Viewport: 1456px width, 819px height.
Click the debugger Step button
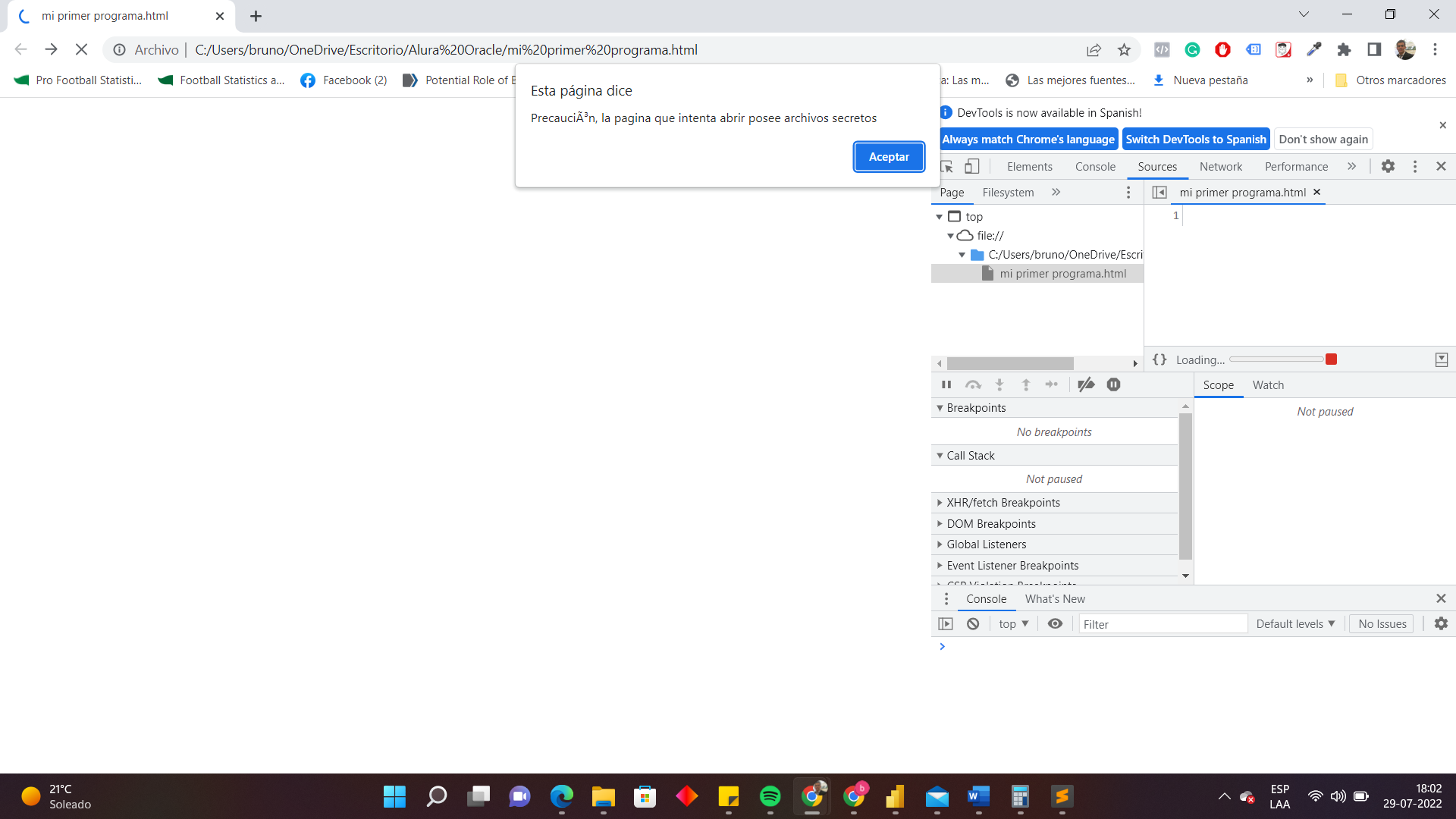tap(1052, 385)
